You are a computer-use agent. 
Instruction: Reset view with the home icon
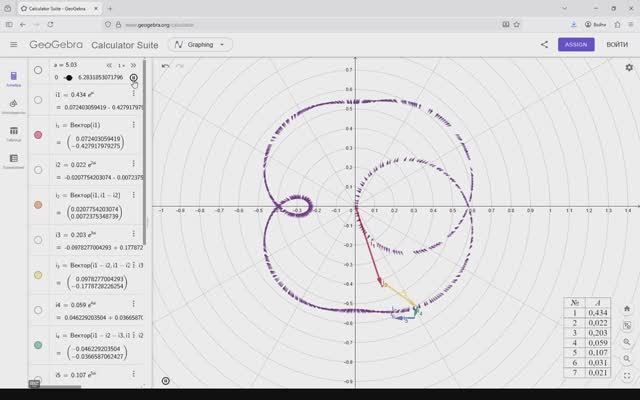(x=627, y=309)
